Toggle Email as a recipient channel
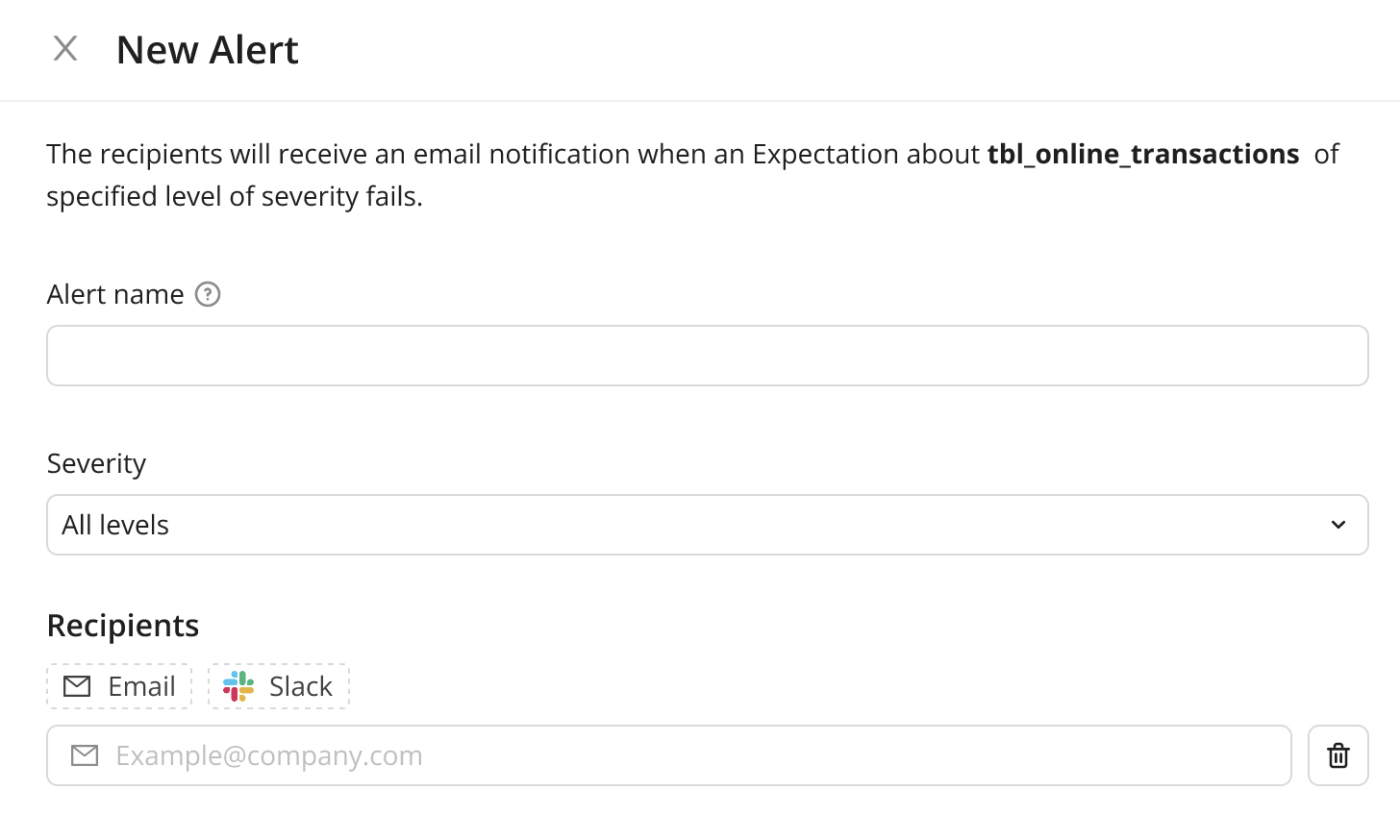The width and height of the screenshot is (1400, 840). [x=118, y=686]
